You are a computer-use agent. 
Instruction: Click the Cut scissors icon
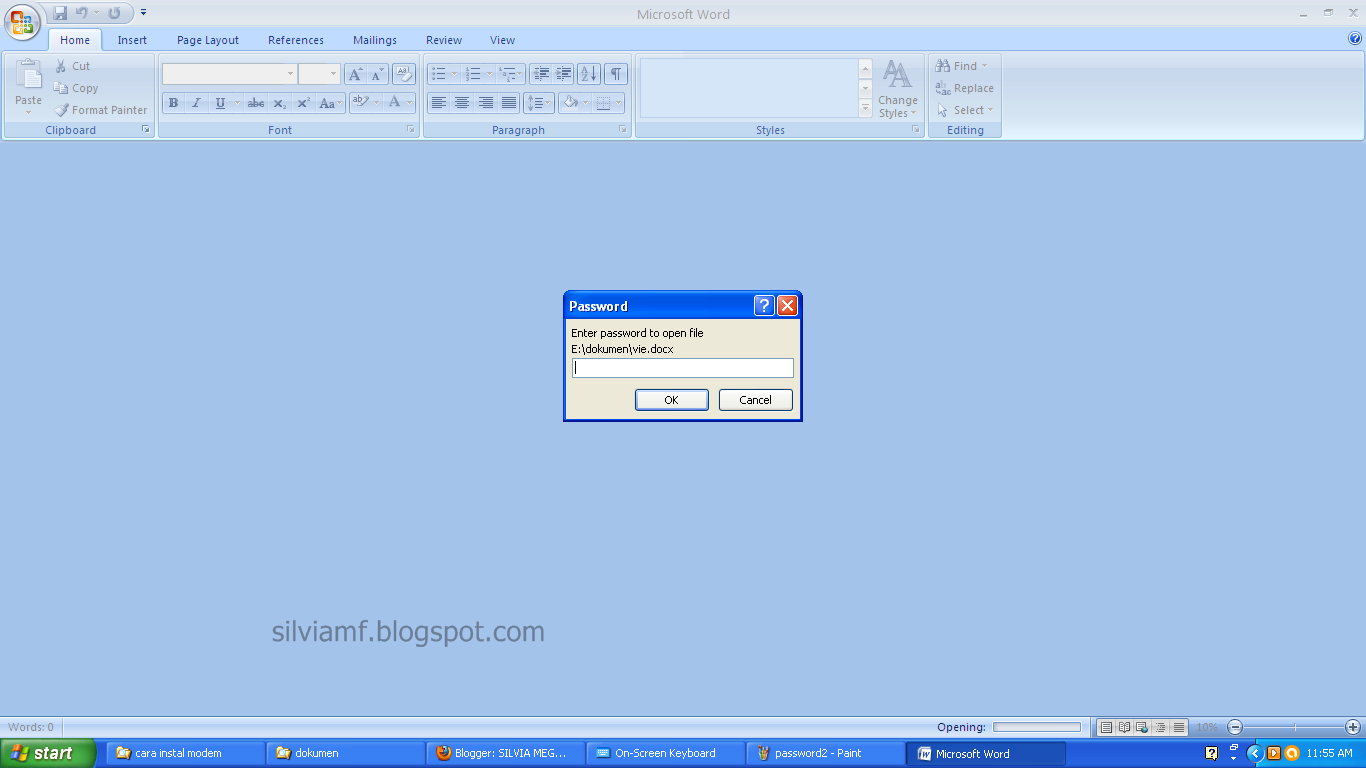pyautogui.click(x=61, y=66)
